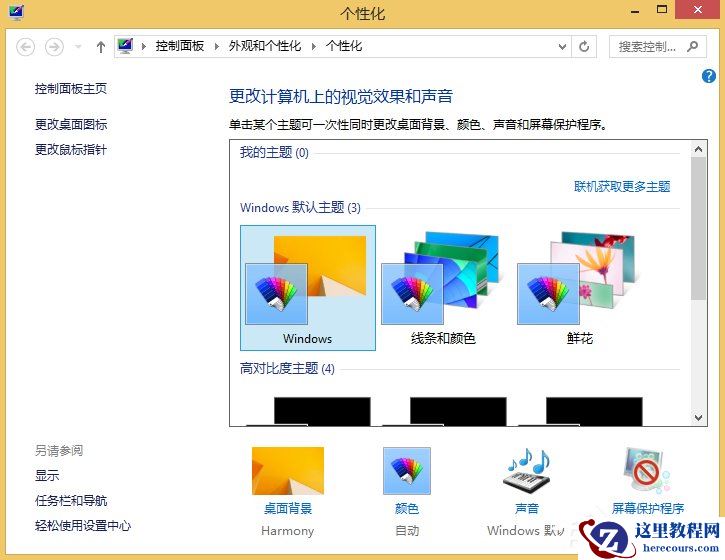
Task: Click the Forward navigation arrow
Action: coord(54,47)
